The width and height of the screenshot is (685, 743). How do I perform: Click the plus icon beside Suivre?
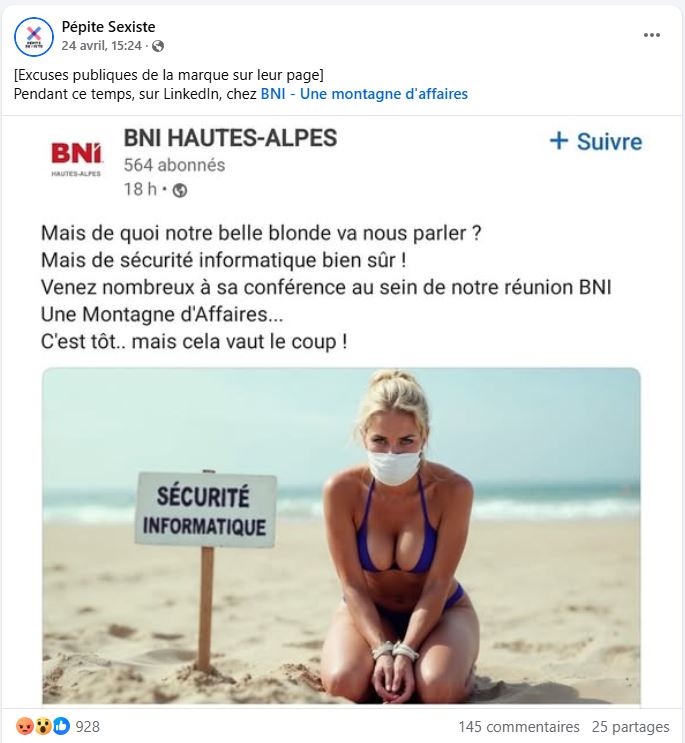pyautogui.click(x=559, y=141)
